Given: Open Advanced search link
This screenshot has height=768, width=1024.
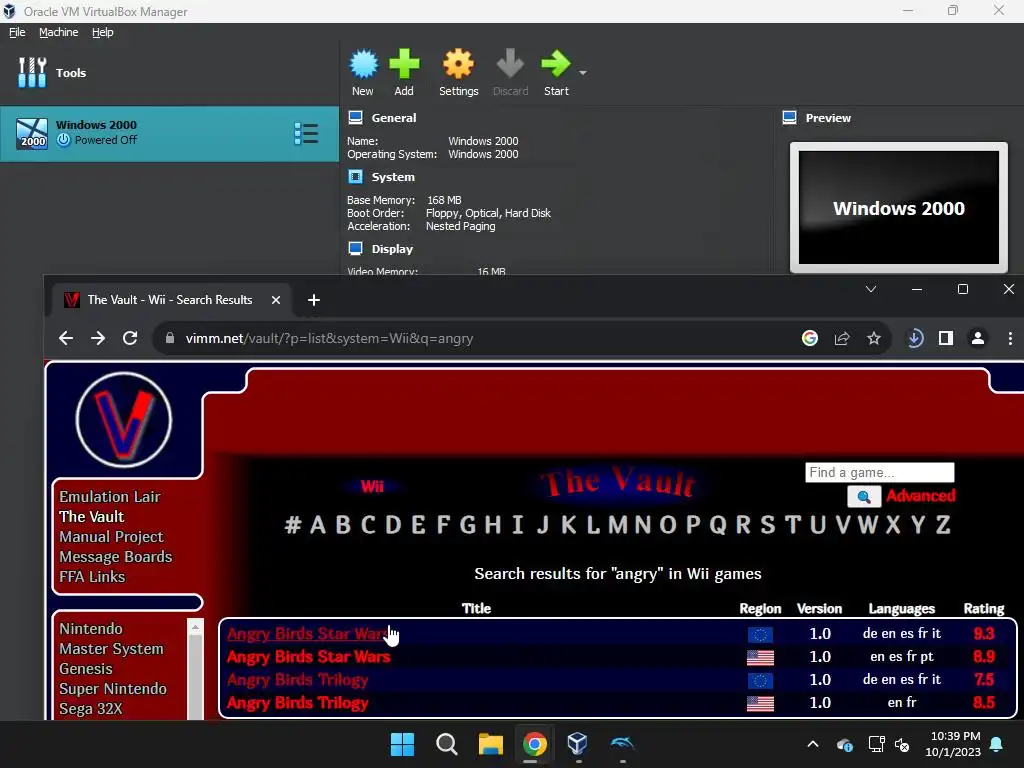Looking at the screenshot, I should (x=920, y=496).
